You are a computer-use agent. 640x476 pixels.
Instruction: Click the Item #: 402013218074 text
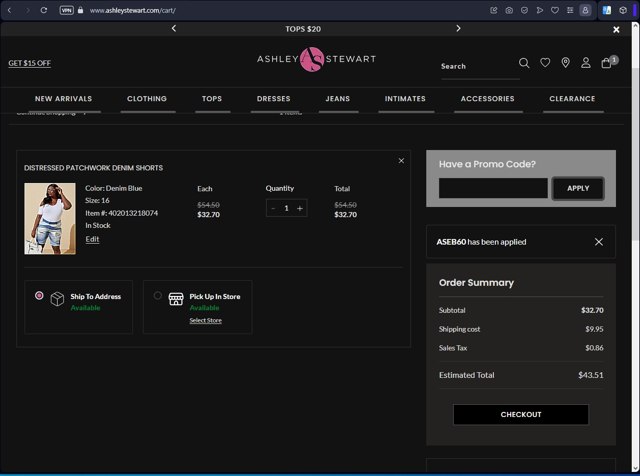click(122, 213)
